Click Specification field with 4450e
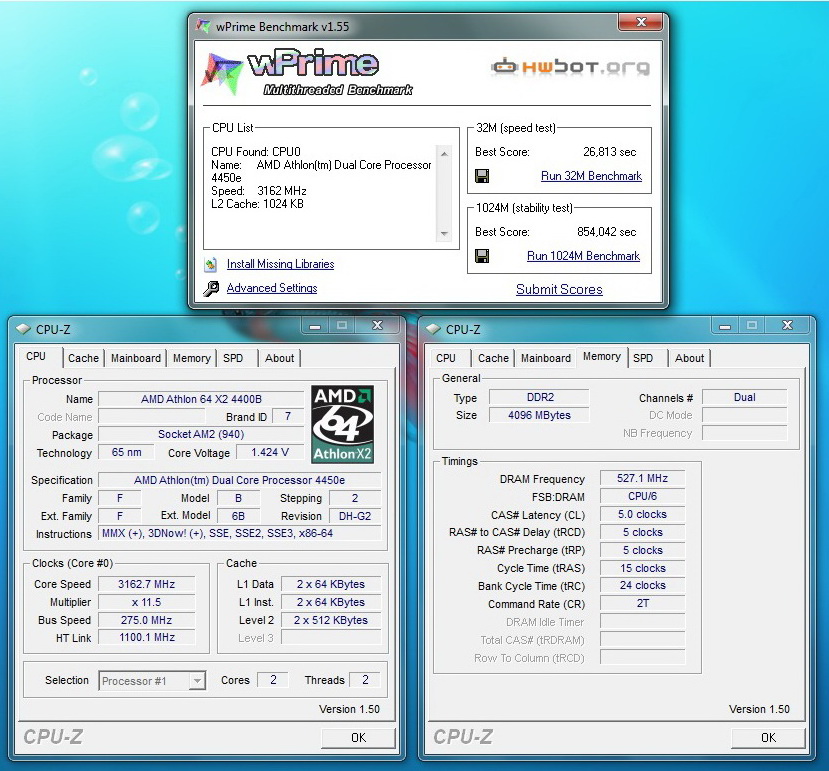Screen dimensions: 829x771 pos(240,480)
